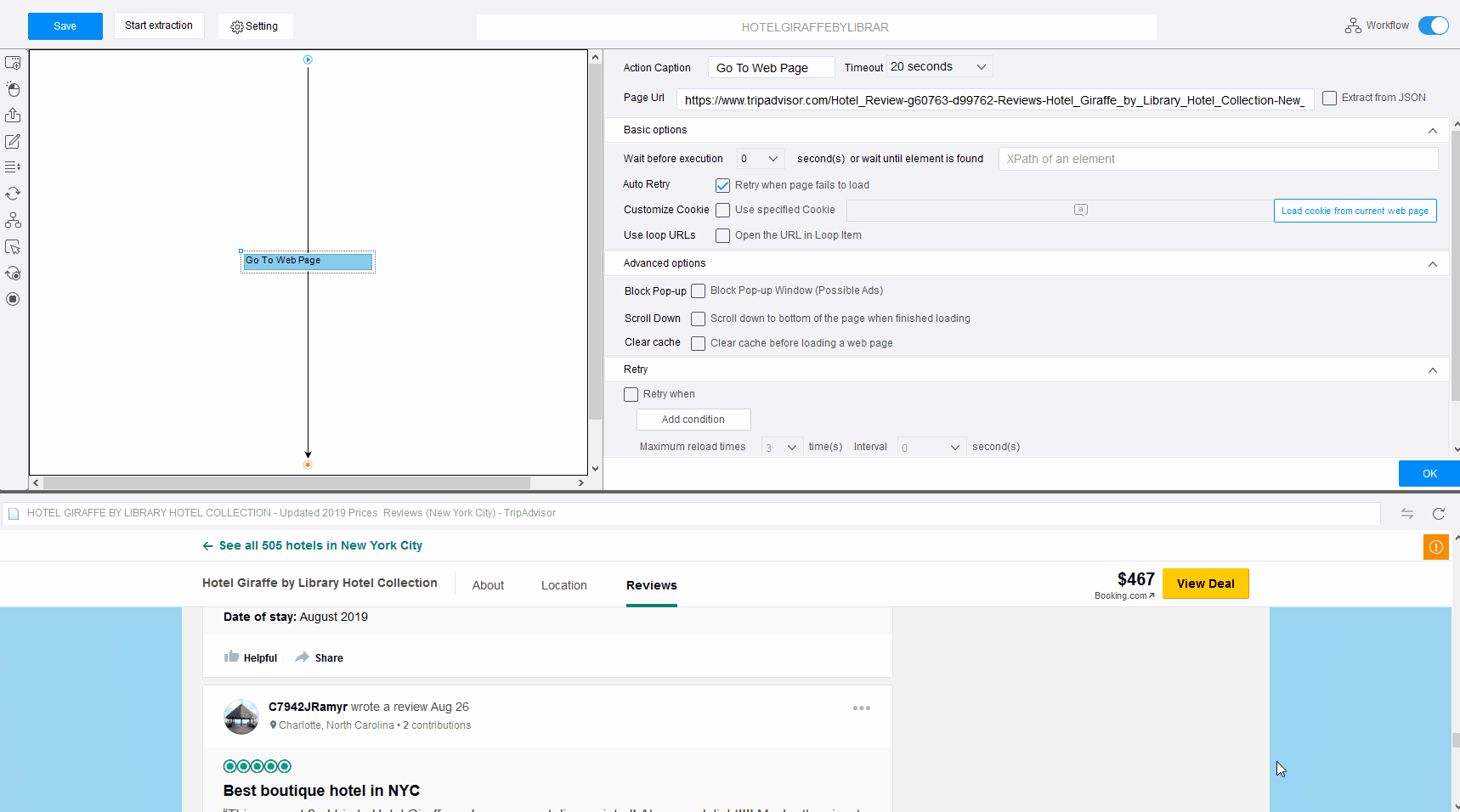Collapse the Retry section
Screen dimensions: 1460x812
pos(1433,370)
